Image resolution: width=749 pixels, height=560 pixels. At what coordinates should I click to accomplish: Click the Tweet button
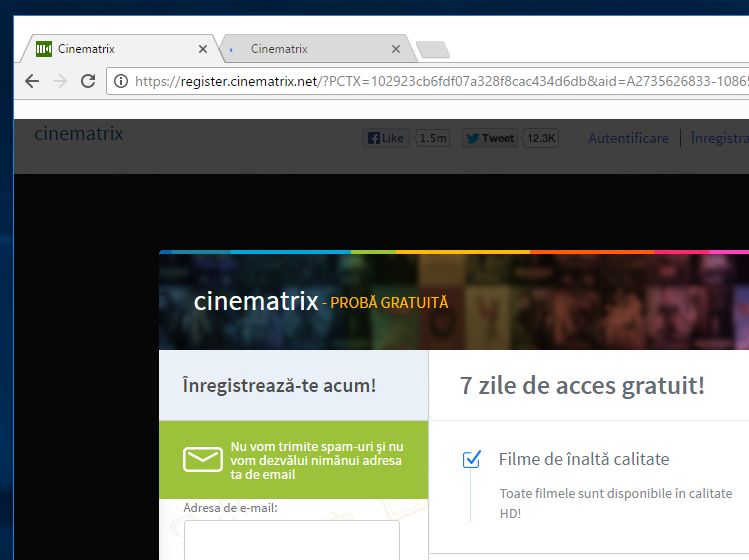tap(490, 138)
